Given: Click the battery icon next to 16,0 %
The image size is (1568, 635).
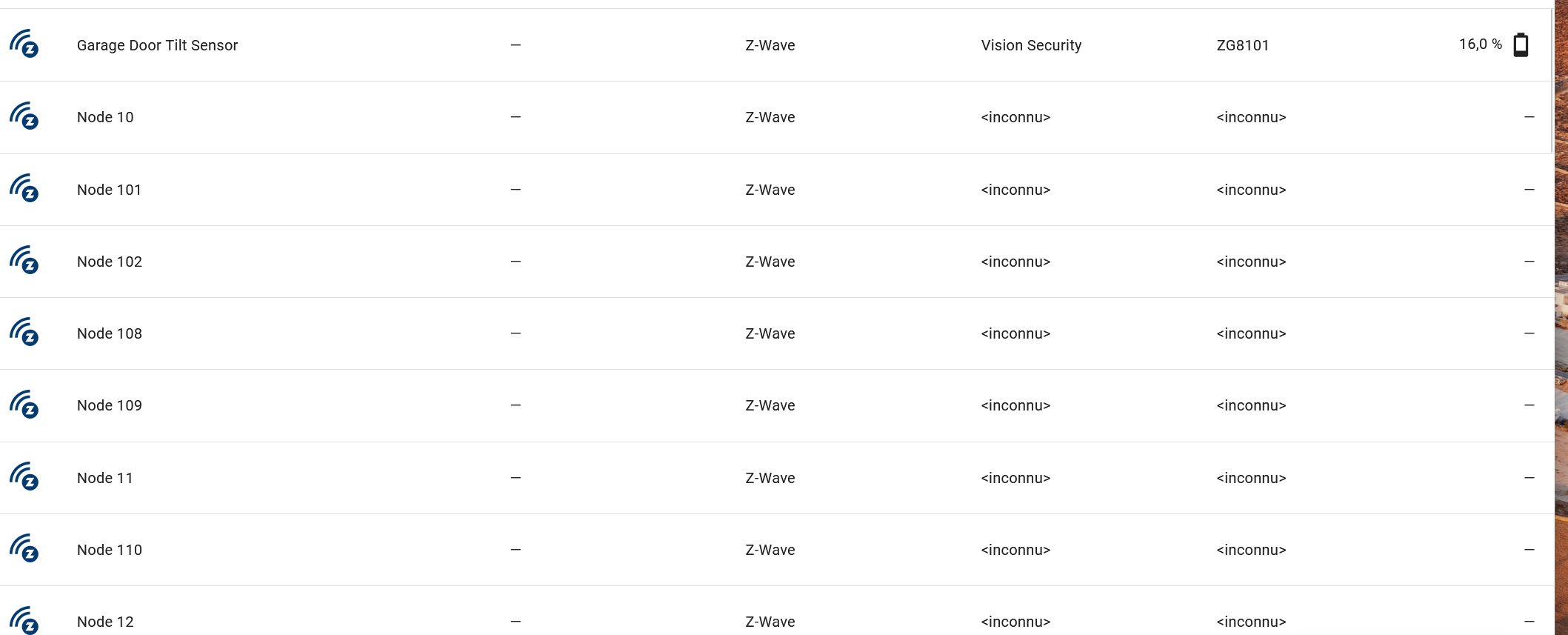Looking at the screenshot, I should [x=1521, y=44].
